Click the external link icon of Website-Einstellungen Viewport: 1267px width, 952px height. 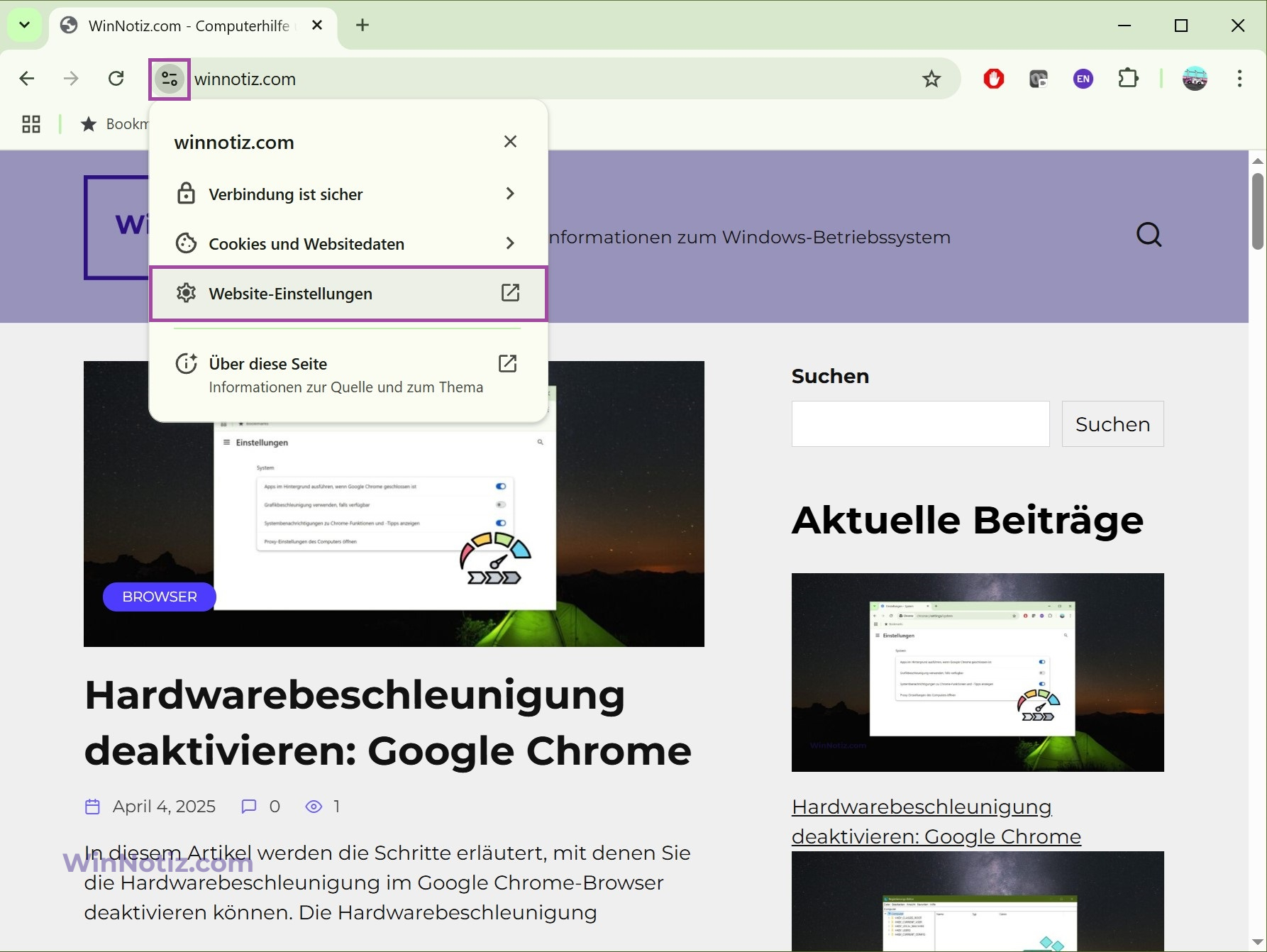click(x=511, y=292)
